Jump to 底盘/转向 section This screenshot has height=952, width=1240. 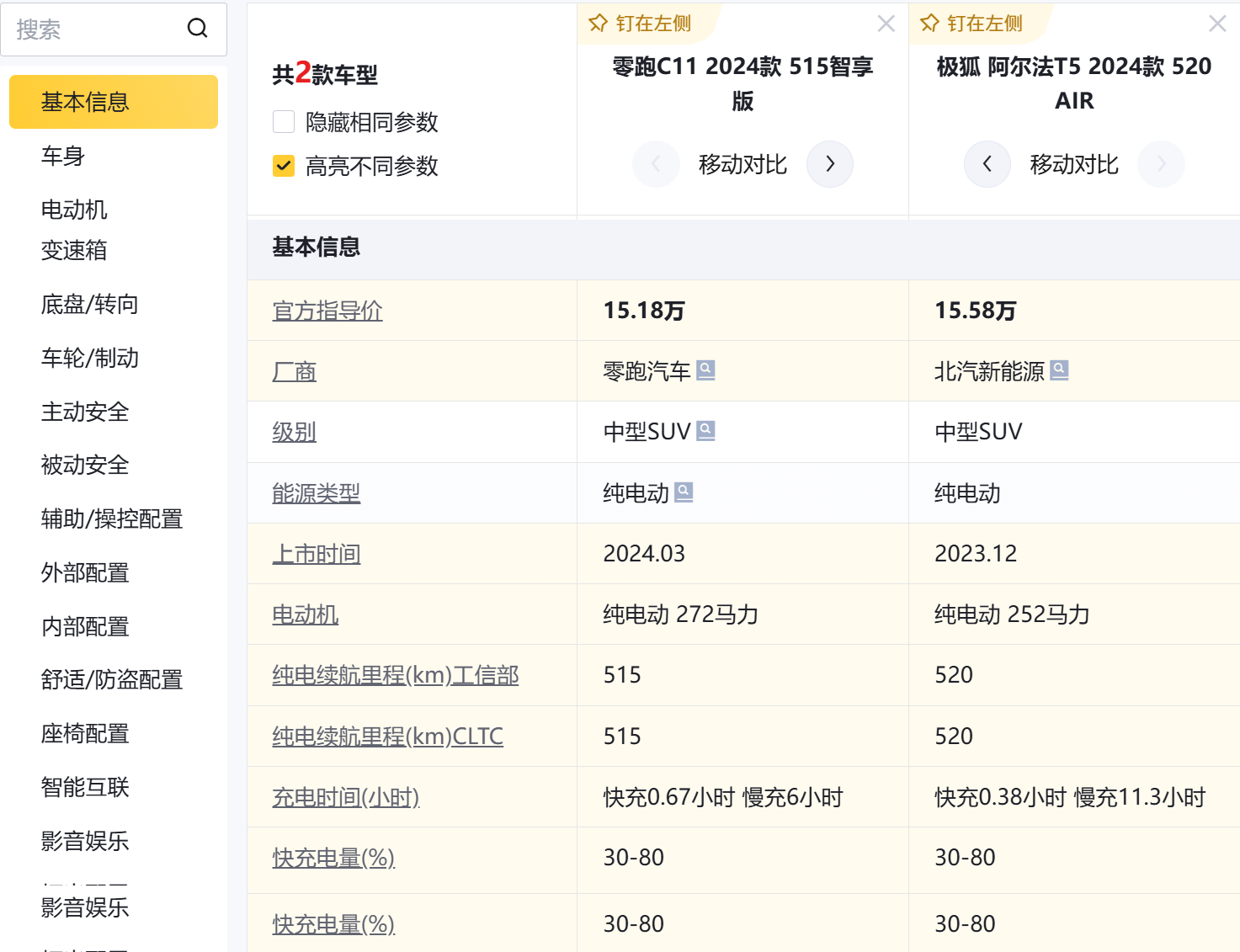click(90, 304)
